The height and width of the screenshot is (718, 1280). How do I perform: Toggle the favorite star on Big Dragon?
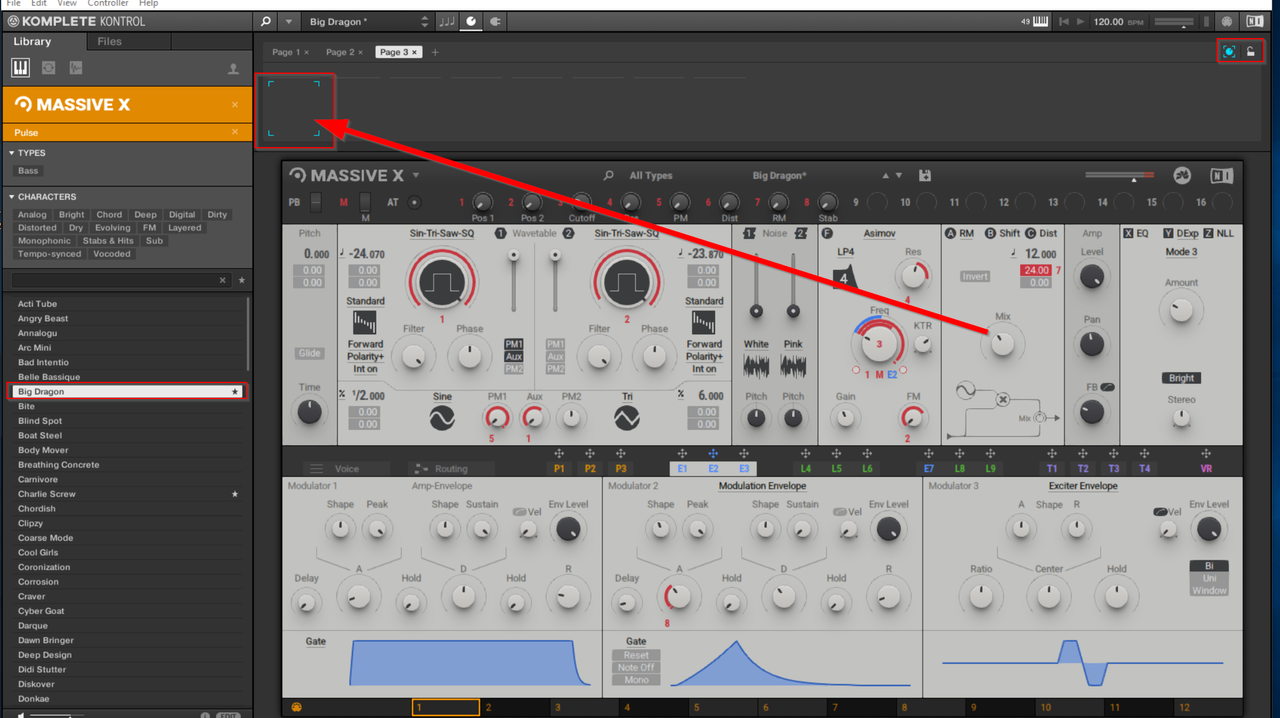pos(236,392)
